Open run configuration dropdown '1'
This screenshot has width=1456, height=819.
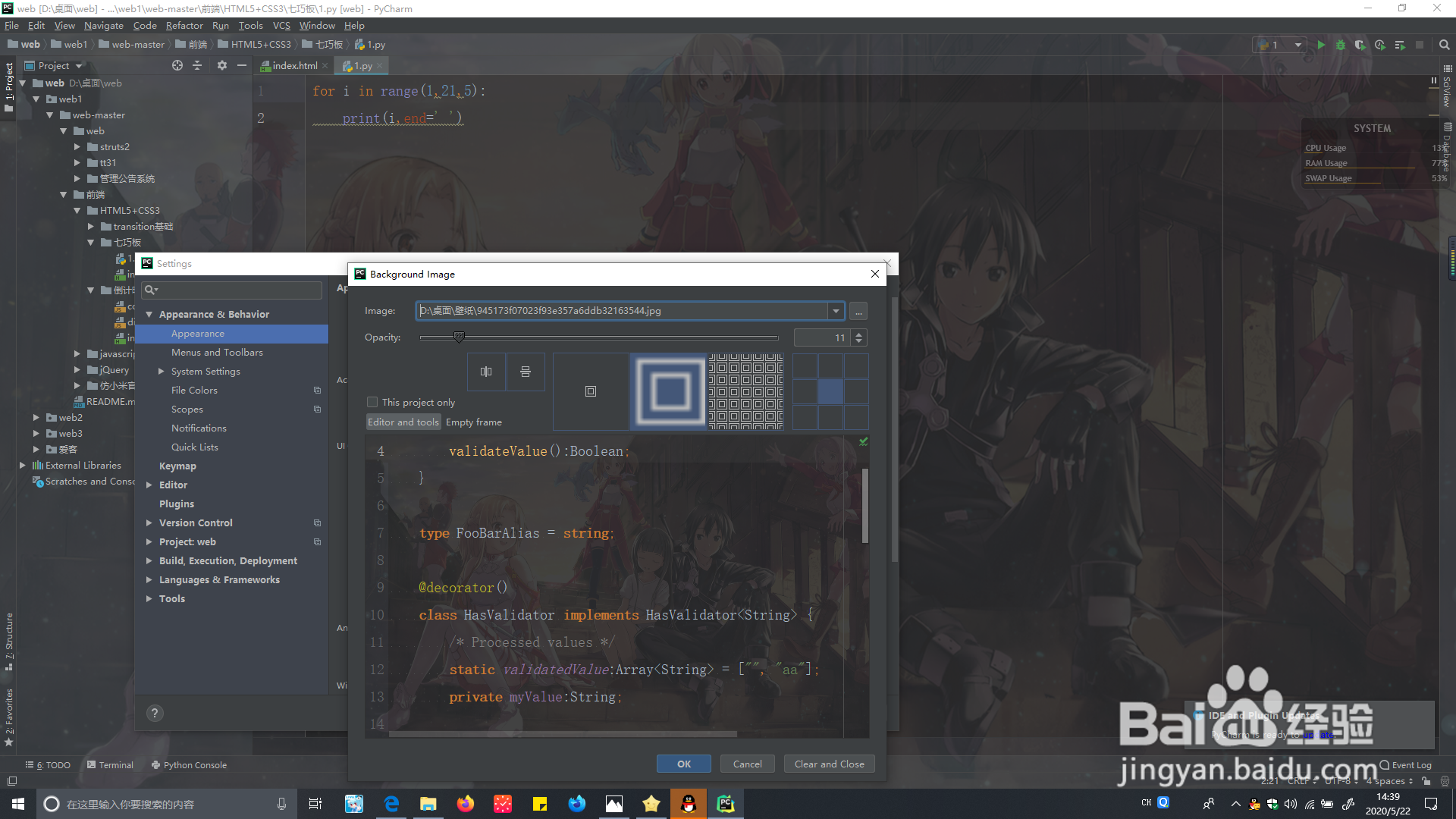coord(1279,45)
